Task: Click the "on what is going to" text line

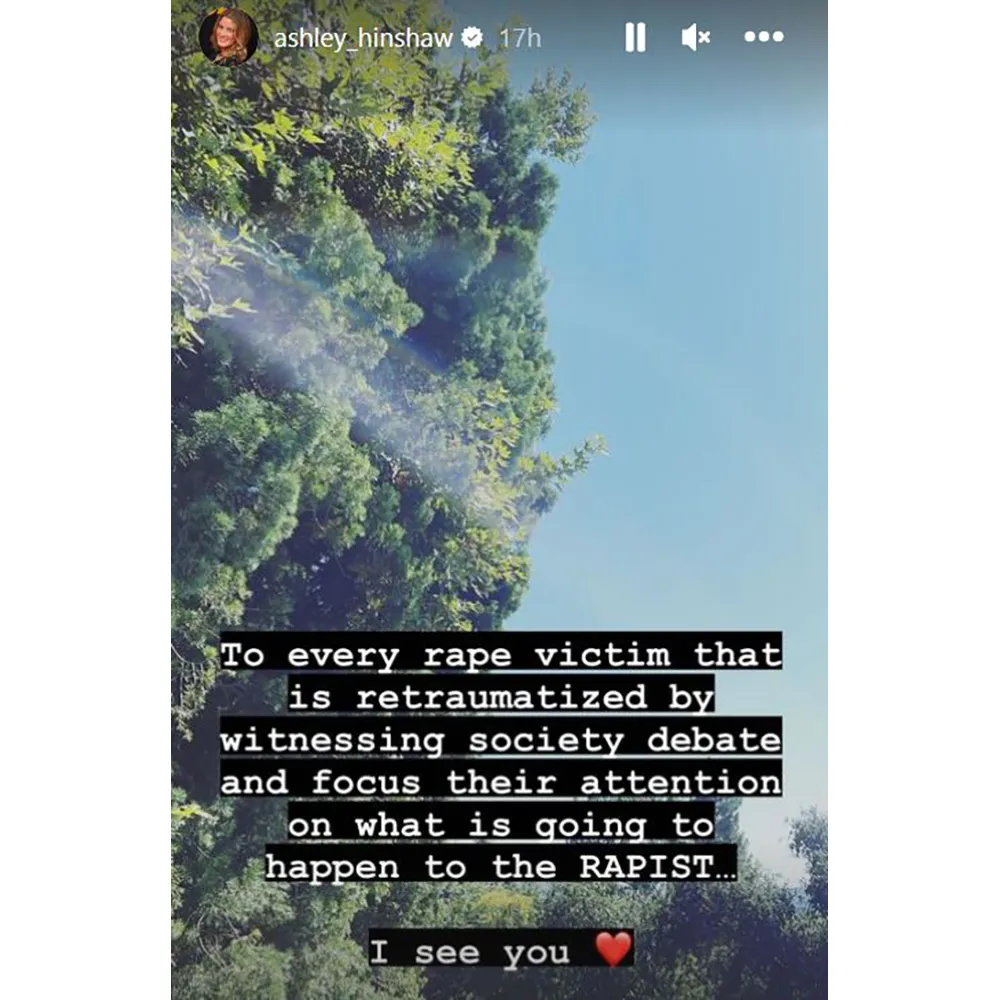Action: [x=501, y=825]
